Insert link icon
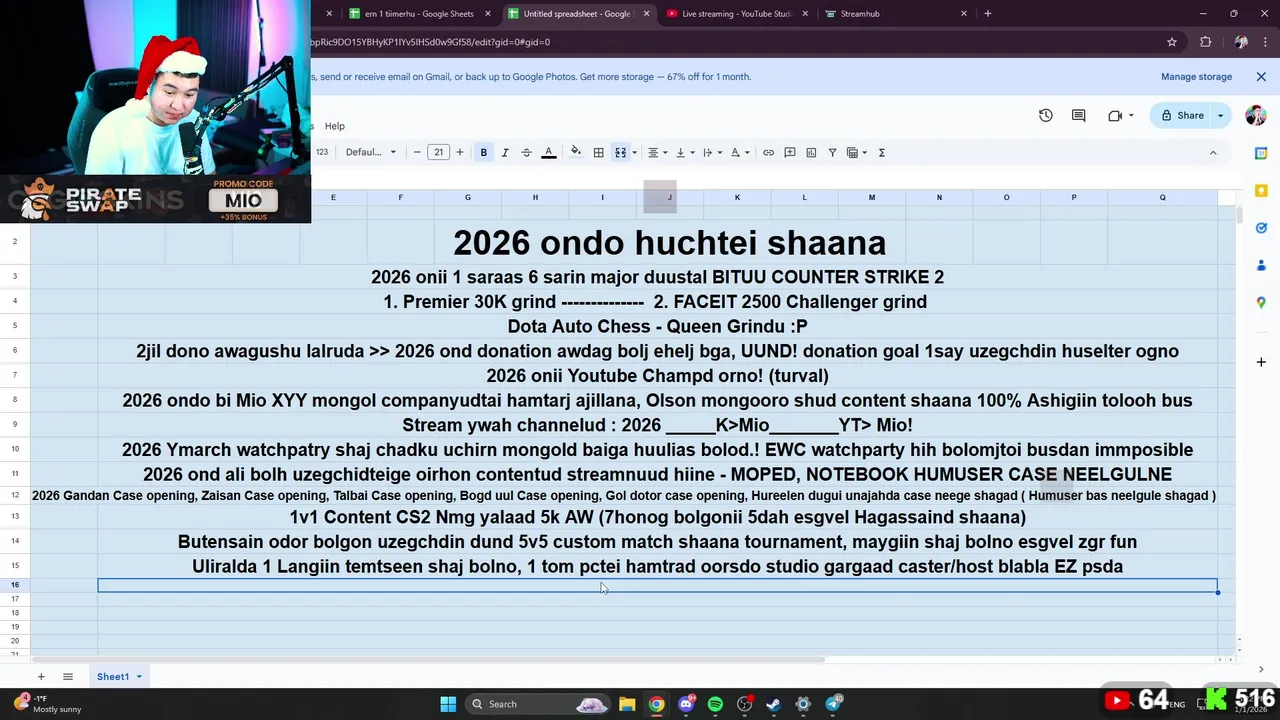 pos(768,152)
